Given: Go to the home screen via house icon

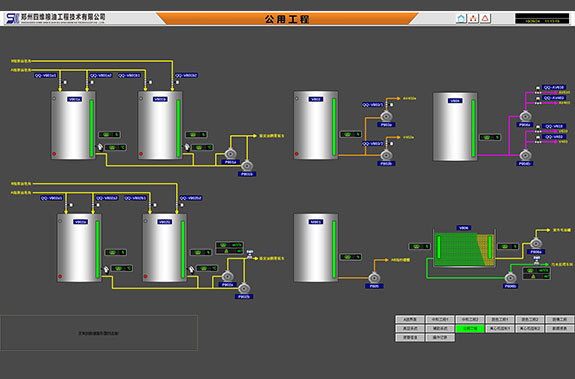Looking at the screenshot, I should click(461, 18).
